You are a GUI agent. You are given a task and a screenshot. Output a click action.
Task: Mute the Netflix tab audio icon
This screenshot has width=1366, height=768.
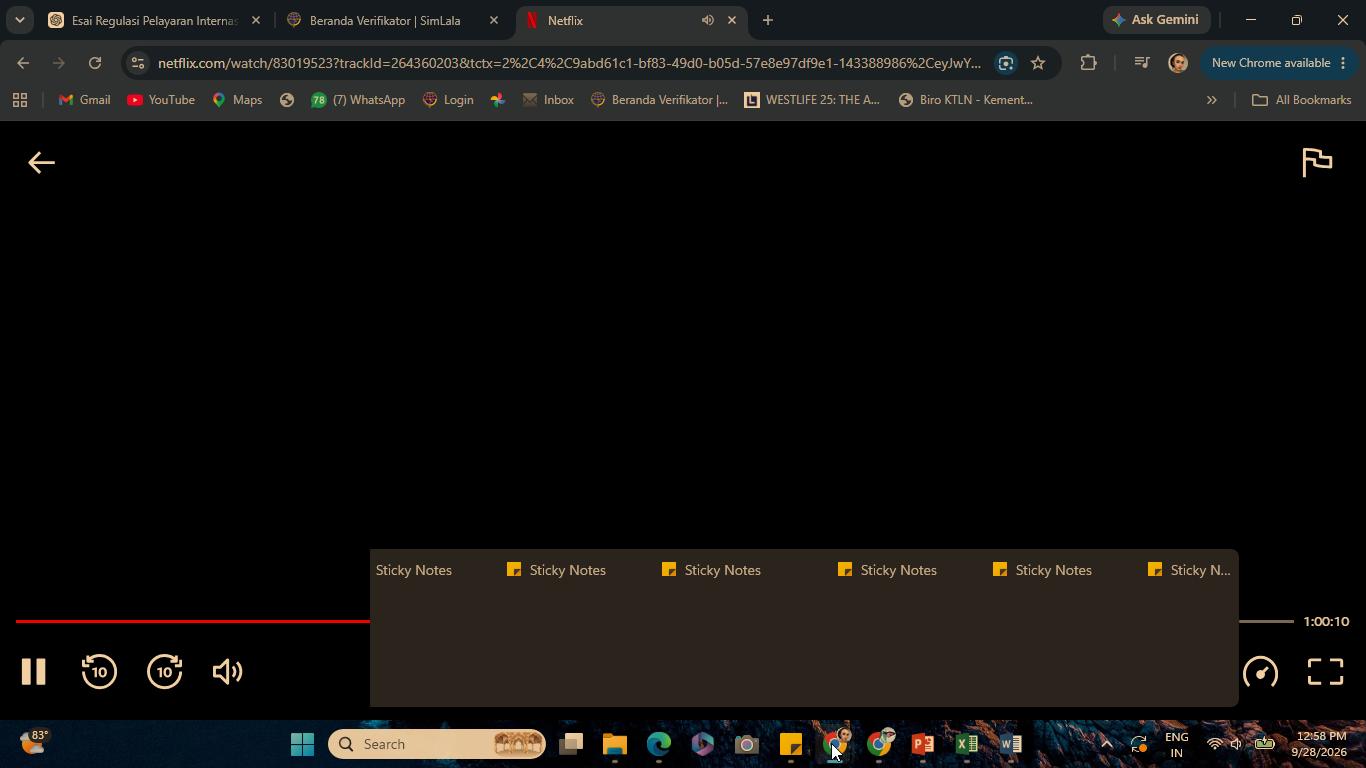[x=707, y=20]
